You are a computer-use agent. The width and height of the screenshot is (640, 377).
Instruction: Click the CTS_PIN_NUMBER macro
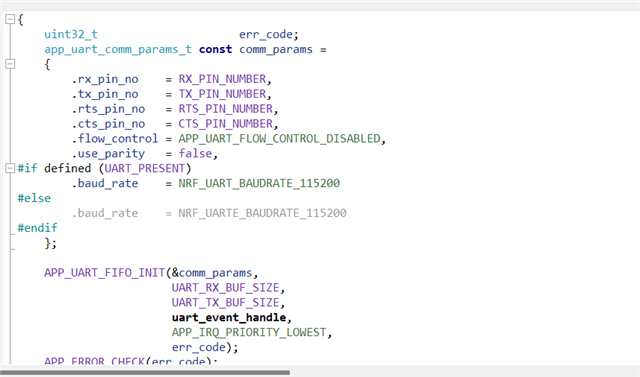coord(226,124)
